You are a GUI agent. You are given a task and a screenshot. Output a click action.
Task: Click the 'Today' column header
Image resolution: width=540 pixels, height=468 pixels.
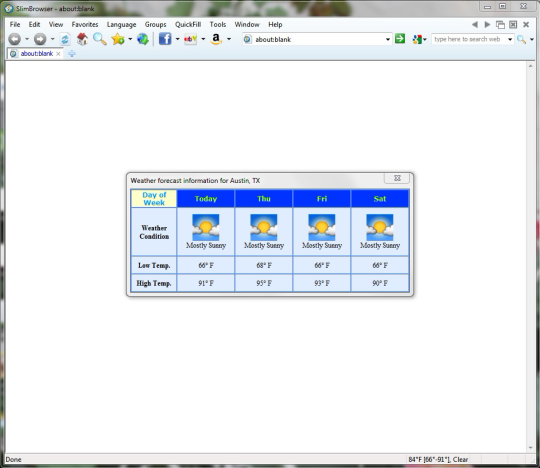click(x=206, y=199)
